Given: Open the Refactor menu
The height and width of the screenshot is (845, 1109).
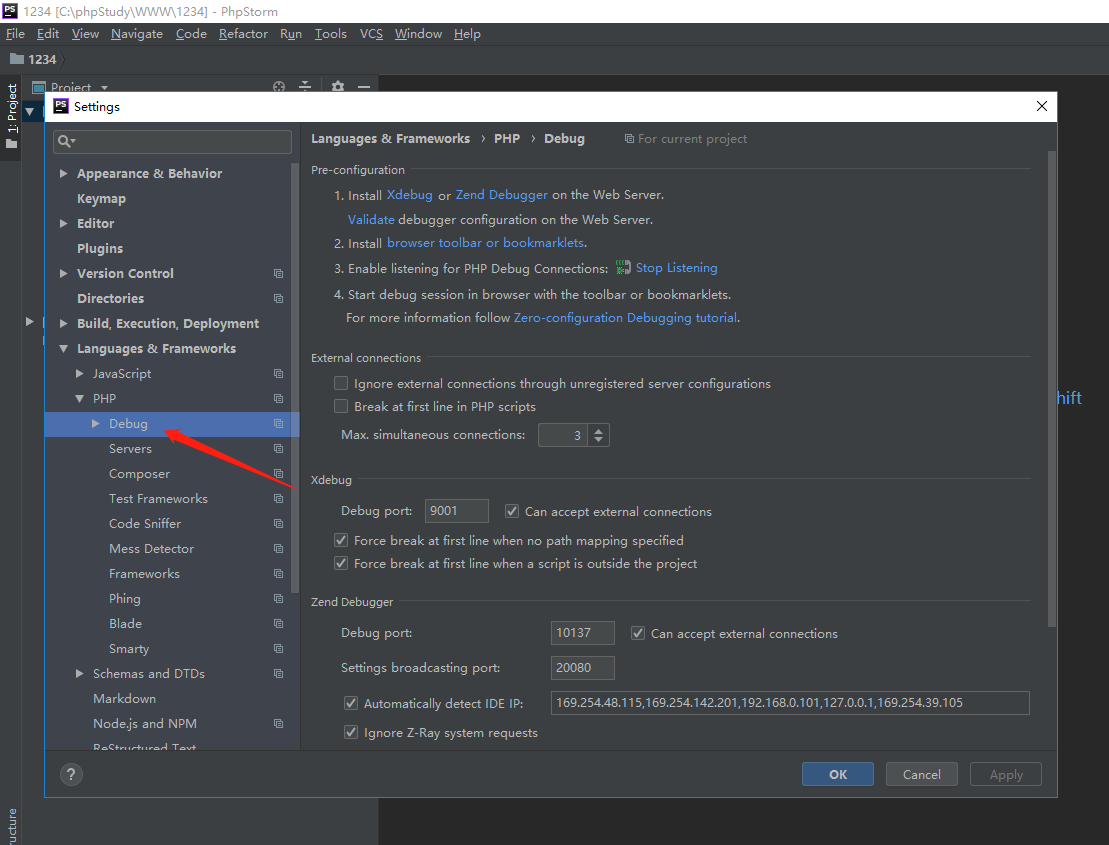Looking at the screenshot, I should pos(243,33).
